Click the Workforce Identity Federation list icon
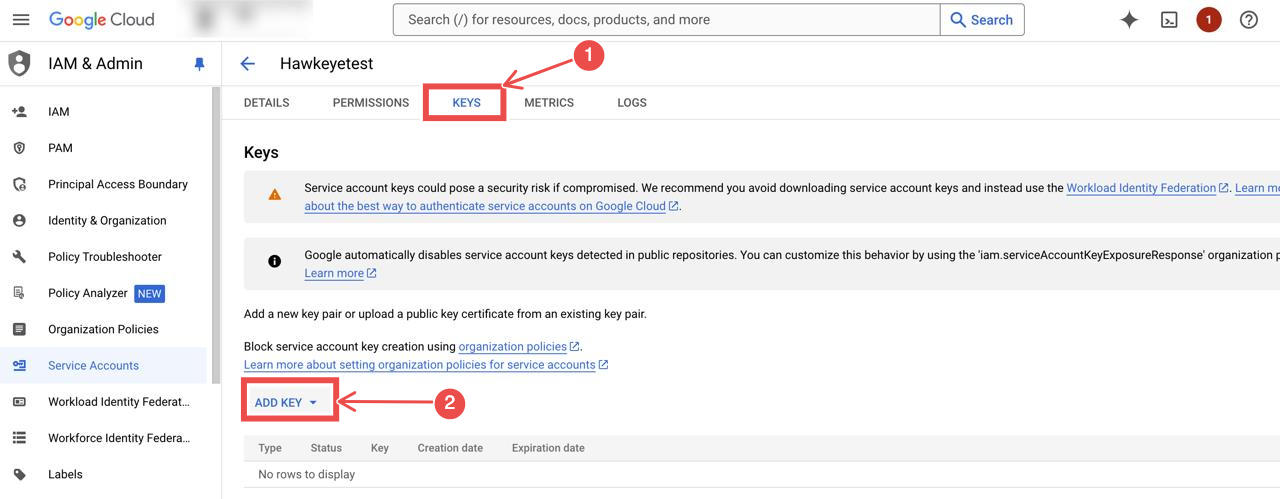 coord(19,438)
